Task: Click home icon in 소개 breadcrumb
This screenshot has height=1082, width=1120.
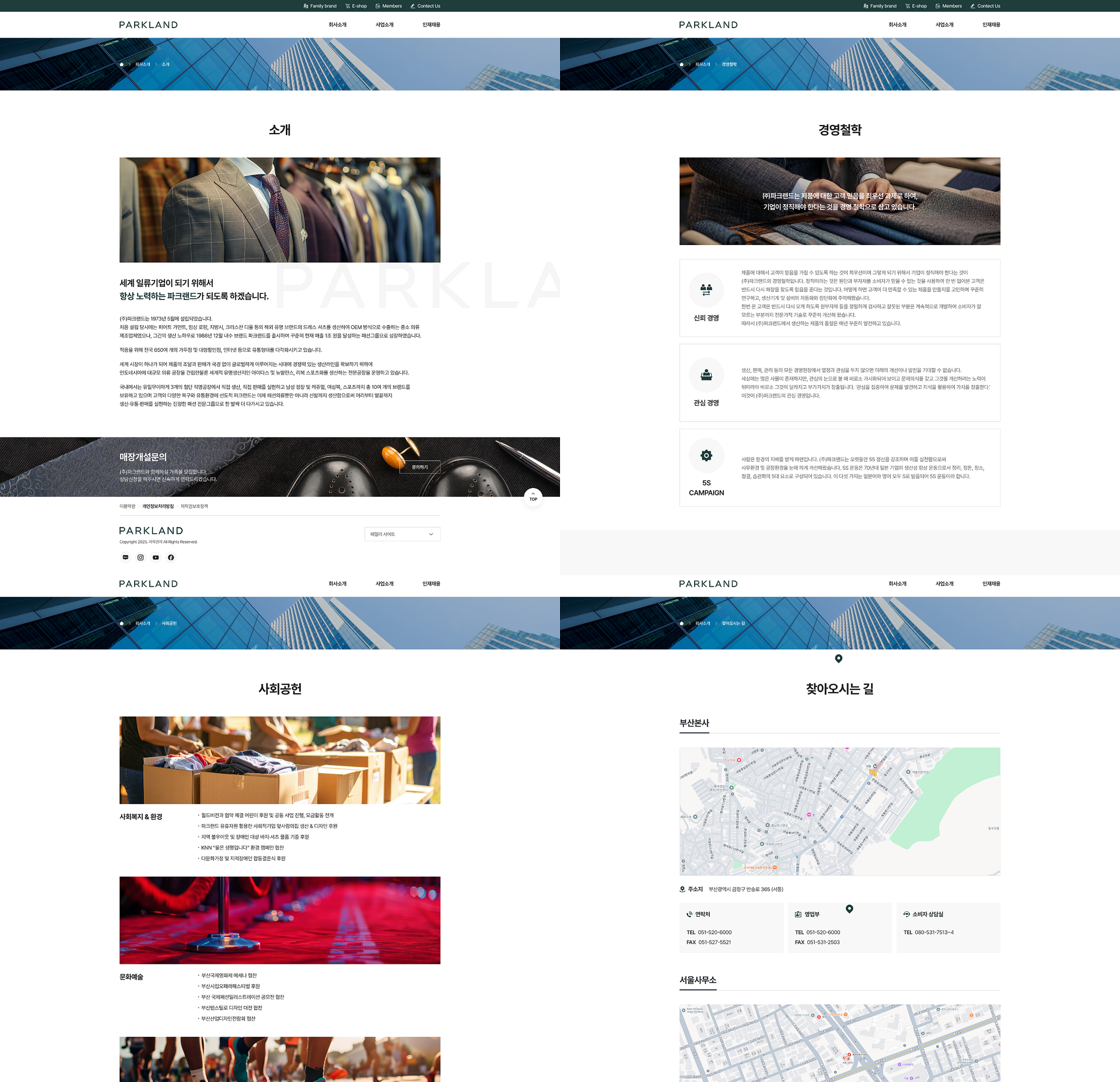Action: coord(121,65)
